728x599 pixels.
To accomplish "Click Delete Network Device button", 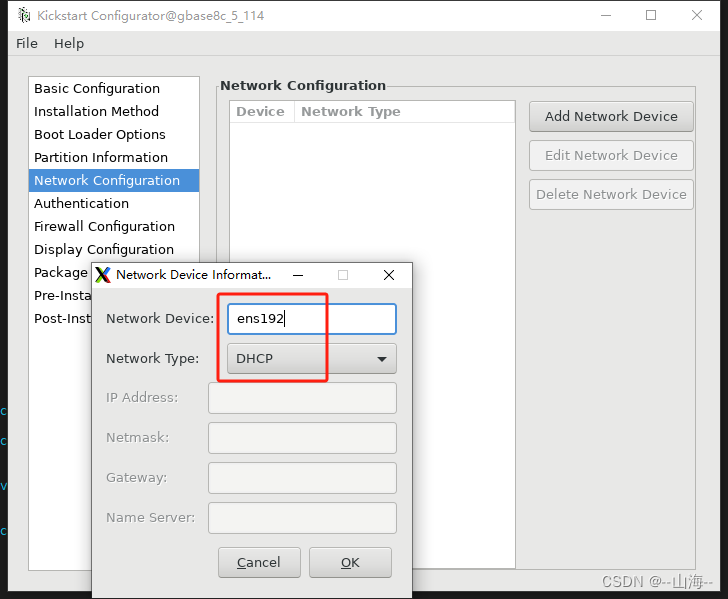I will click(611, 194).
